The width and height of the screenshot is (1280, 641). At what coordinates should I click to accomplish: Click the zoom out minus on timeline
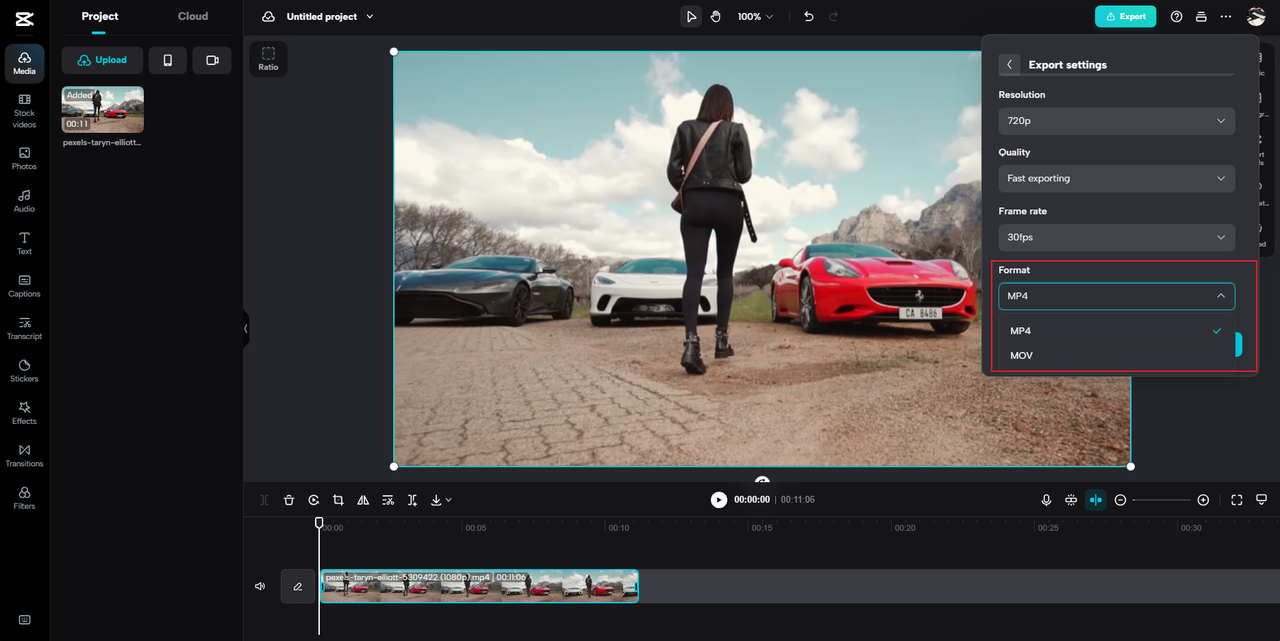coord(1121,500)
